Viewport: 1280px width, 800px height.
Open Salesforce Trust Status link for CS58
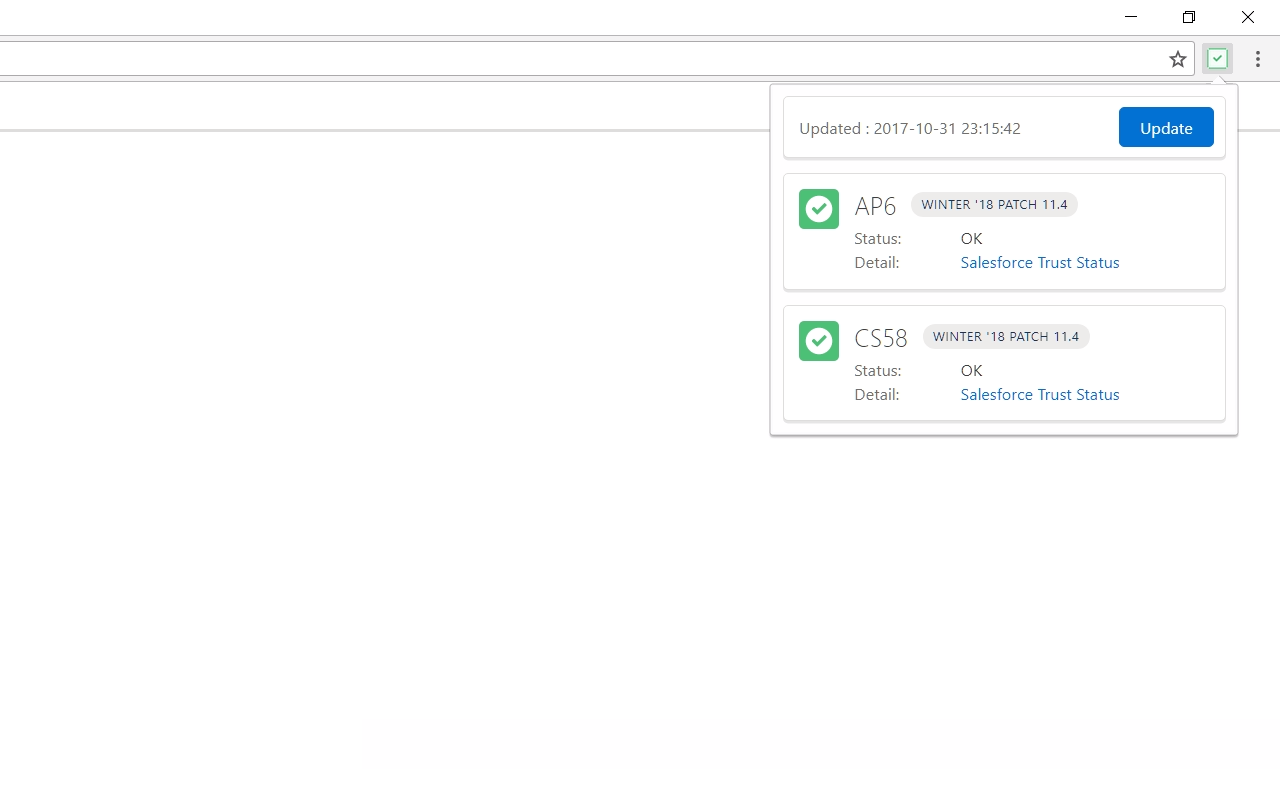click(1040, 394)
